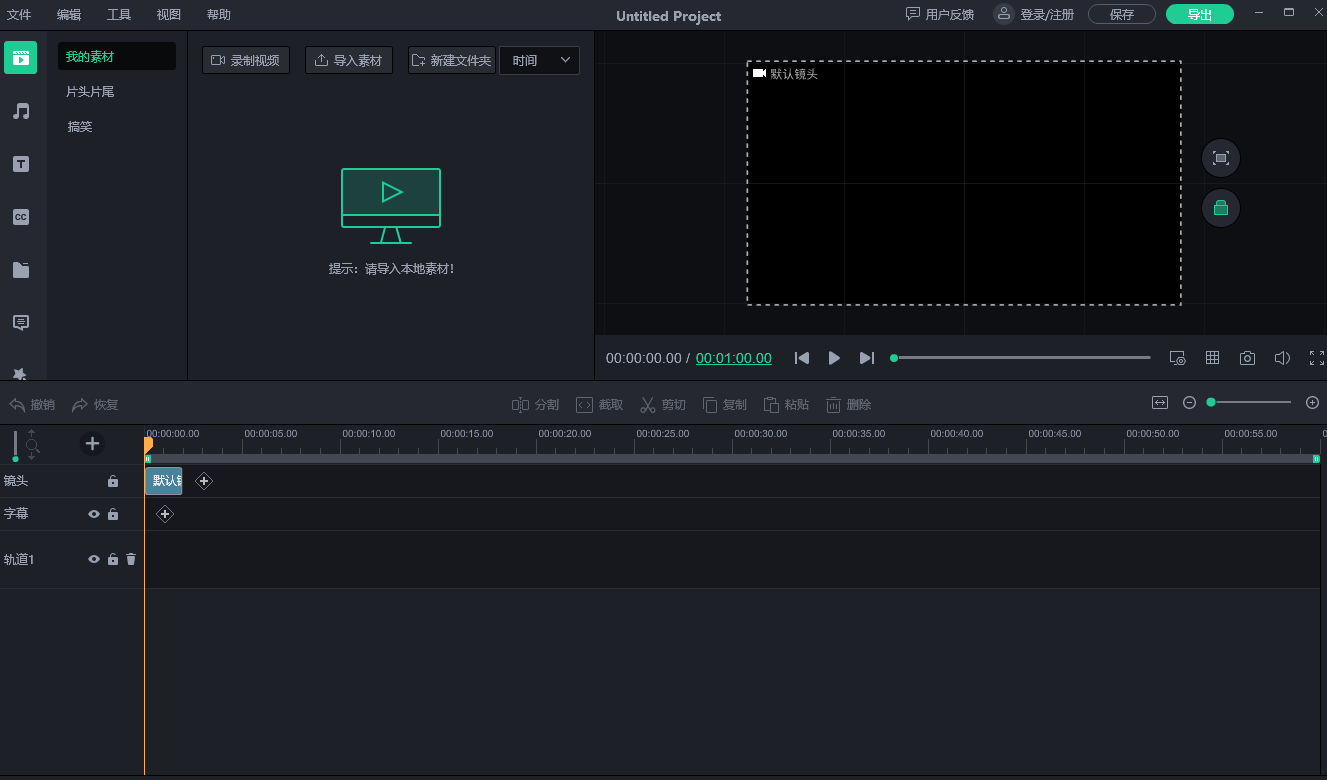
Task: Click the total duration 00:01:00.00 link
Action: (x=734, y=358)
